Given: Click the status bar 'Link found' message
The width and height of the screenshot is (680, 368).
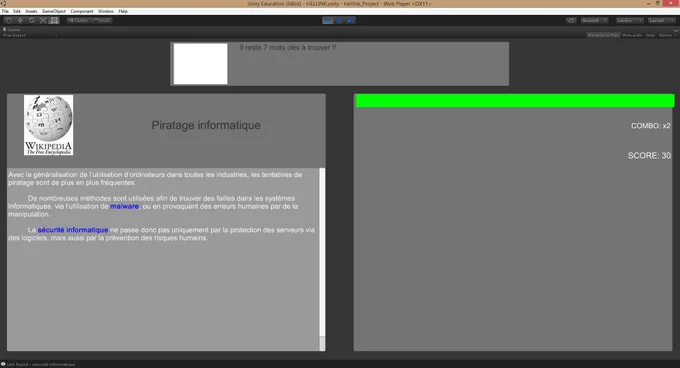Looking at the screenshot, I should tap(38, 365).
